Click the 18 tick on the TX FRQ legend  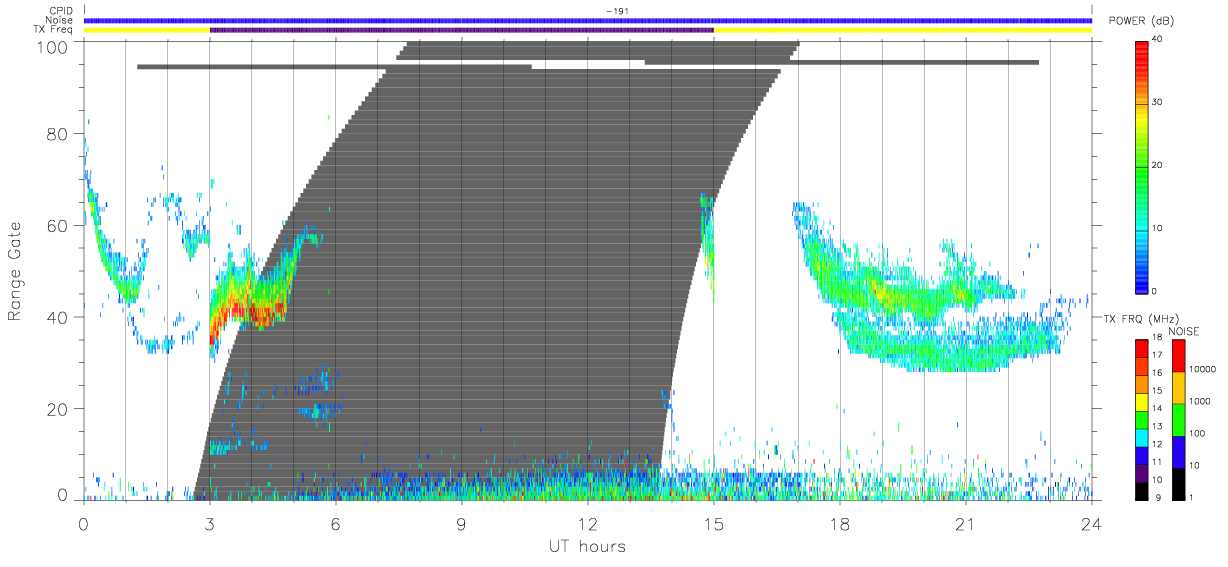1159,339
